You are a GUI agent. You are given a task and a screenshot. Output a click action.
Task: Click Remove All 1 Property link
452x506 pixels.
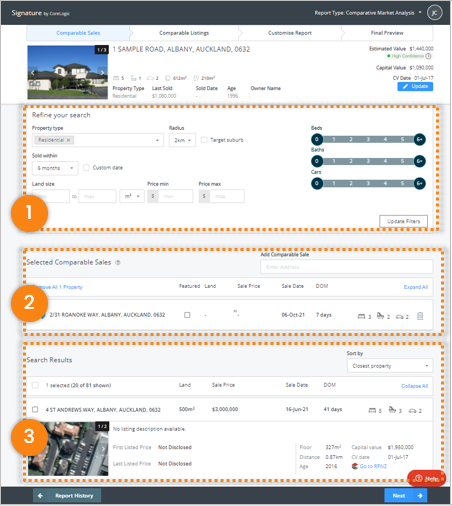click(x=59, y=287)
